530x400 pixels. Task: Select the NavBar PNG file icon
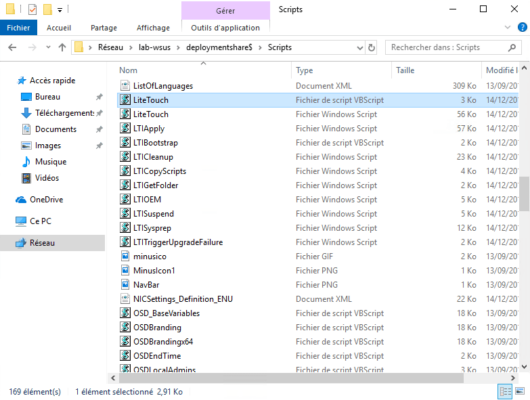(125, 284)
